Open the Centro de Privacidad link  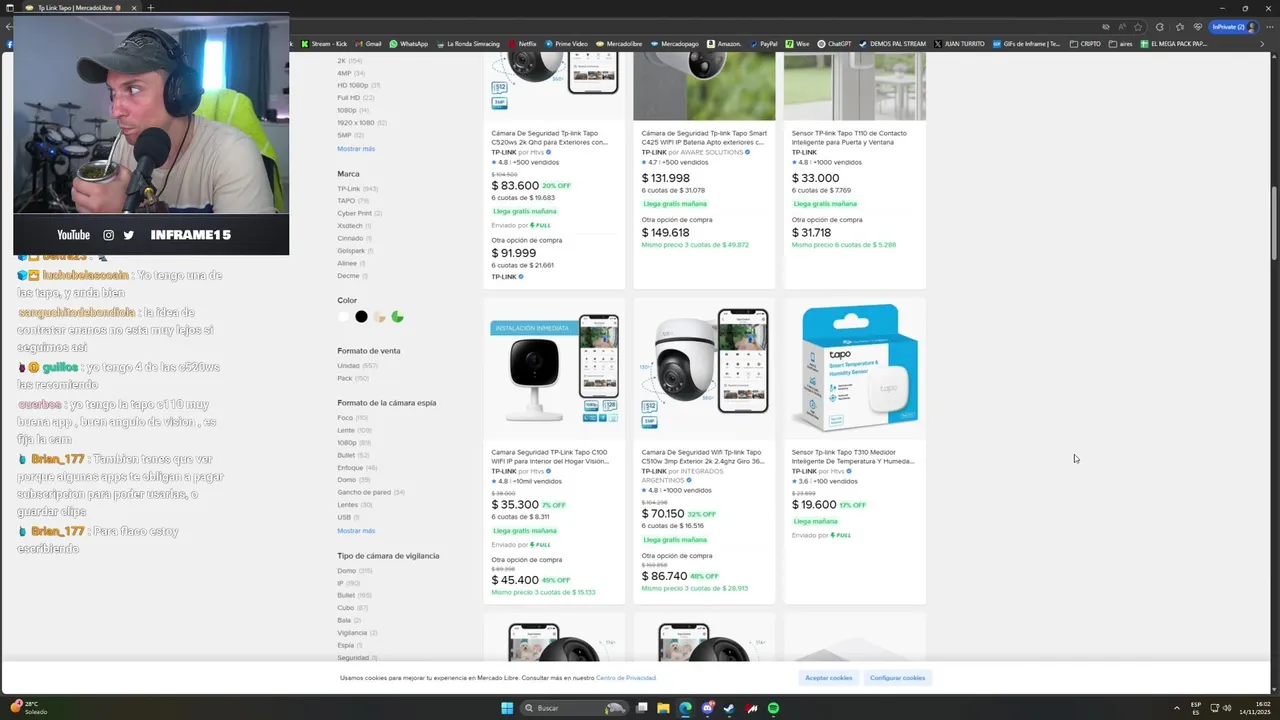click(626, 678)
